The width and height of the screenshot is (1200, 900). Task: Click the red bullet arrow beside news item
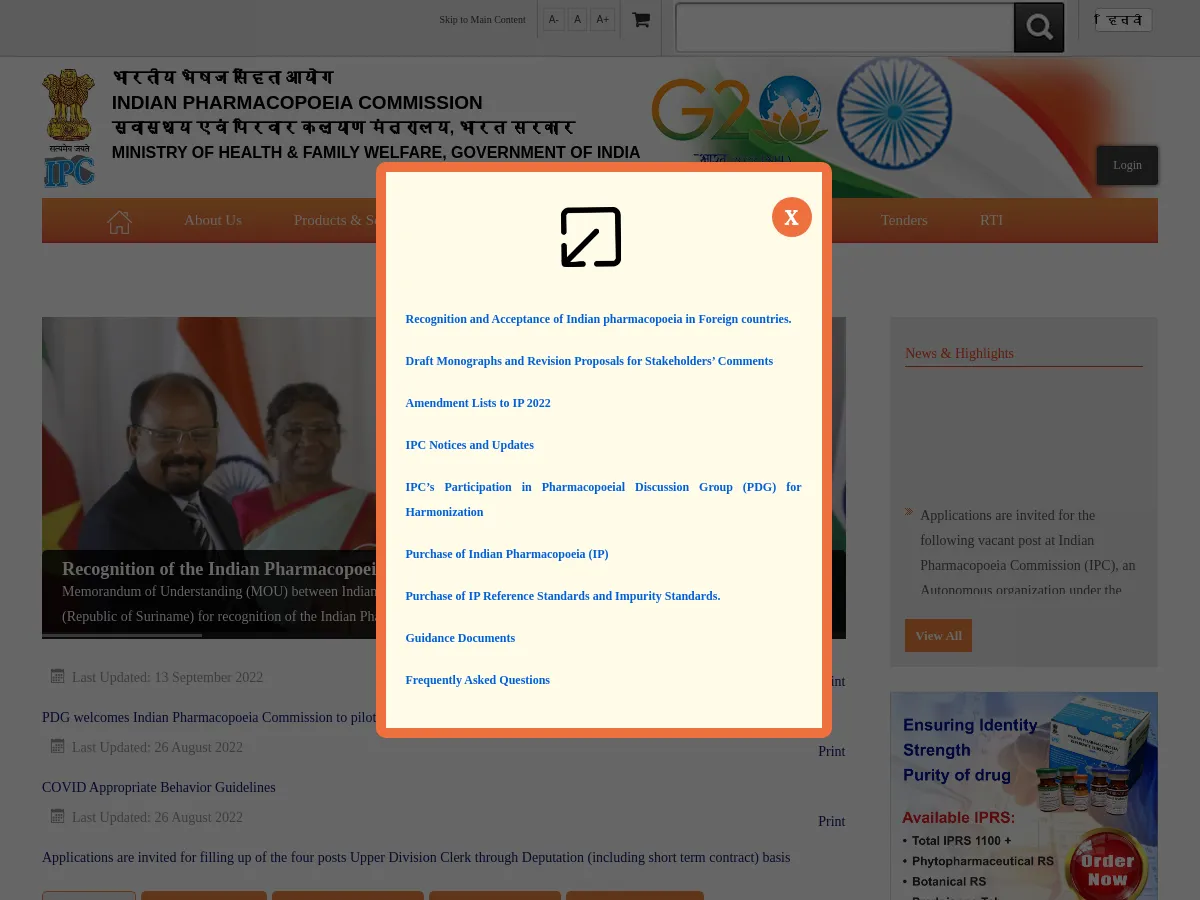tap(909, 512)
